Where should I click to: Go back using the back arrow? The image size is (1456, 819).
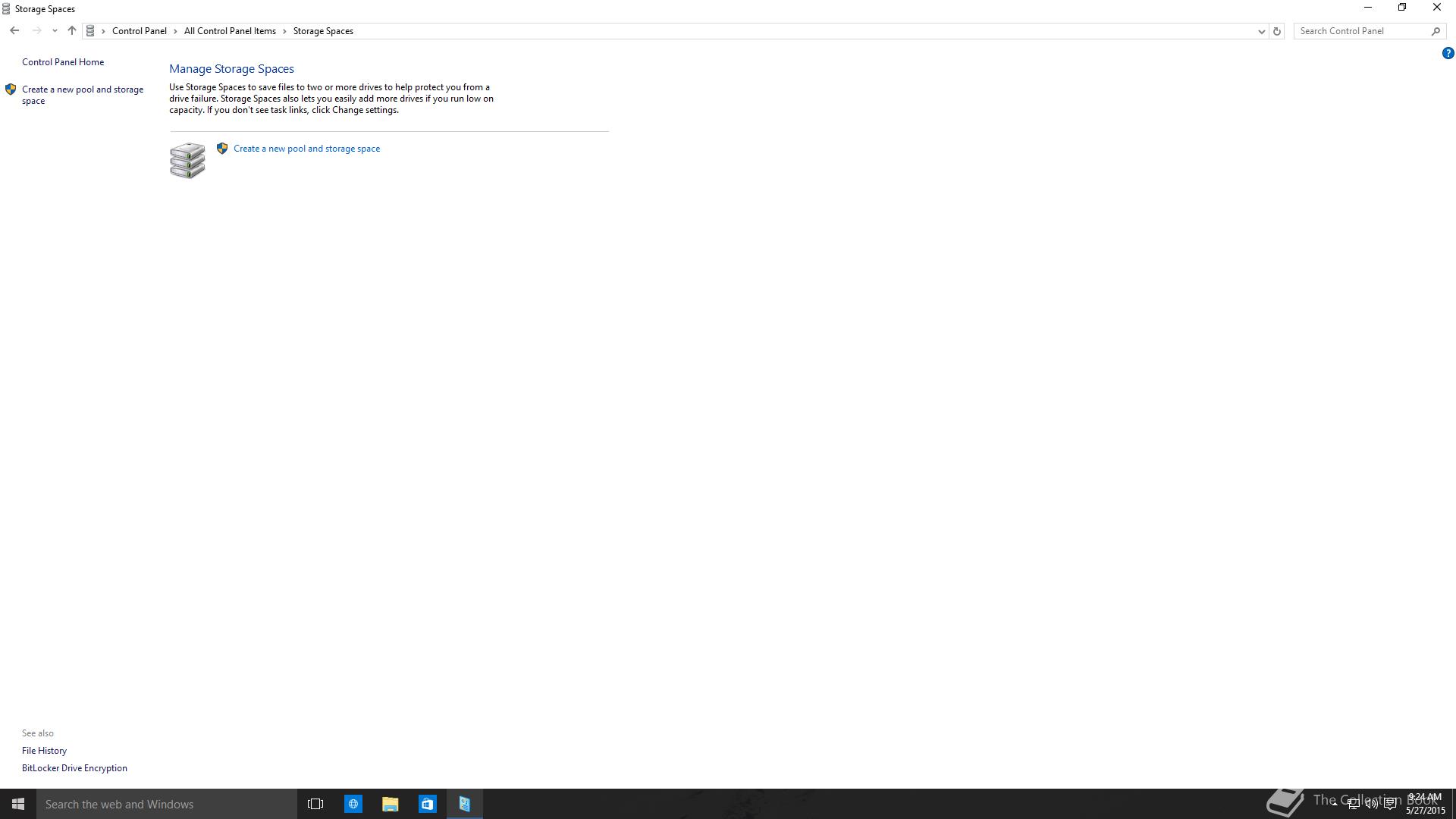click(14, 31)
